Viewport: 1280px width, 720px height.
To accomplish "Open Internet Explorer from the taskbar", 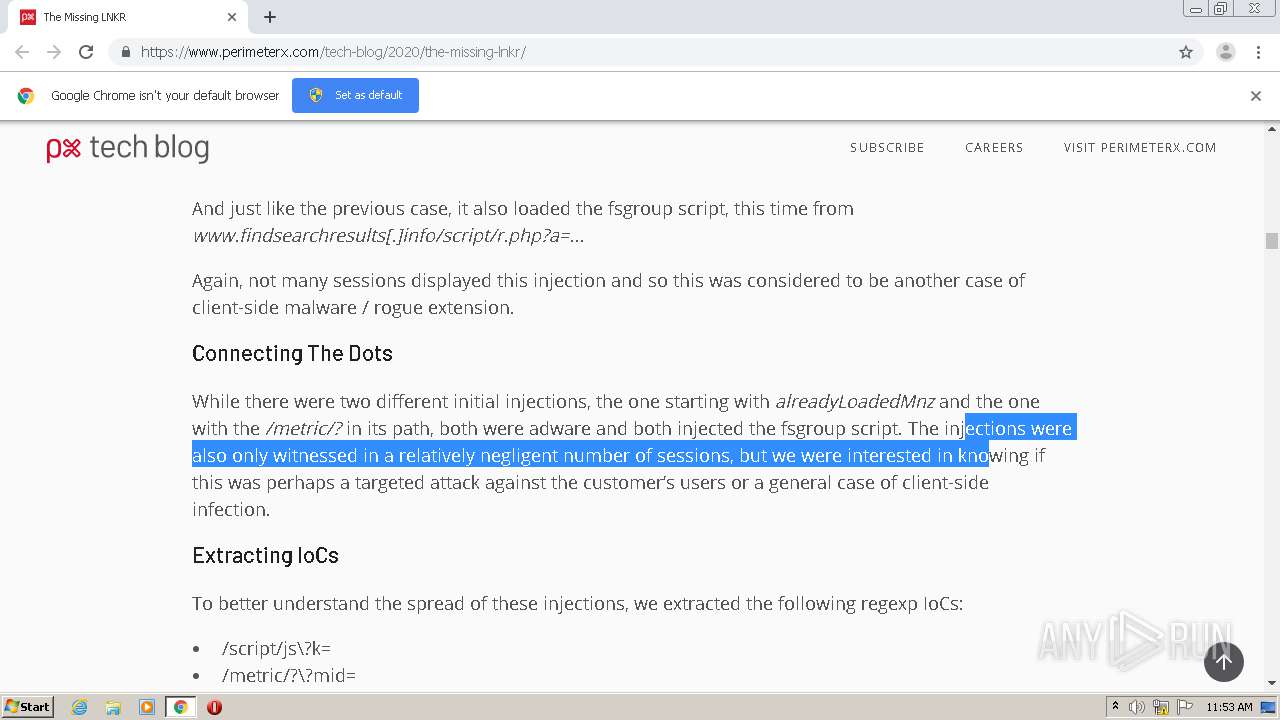I will (79, 707).
